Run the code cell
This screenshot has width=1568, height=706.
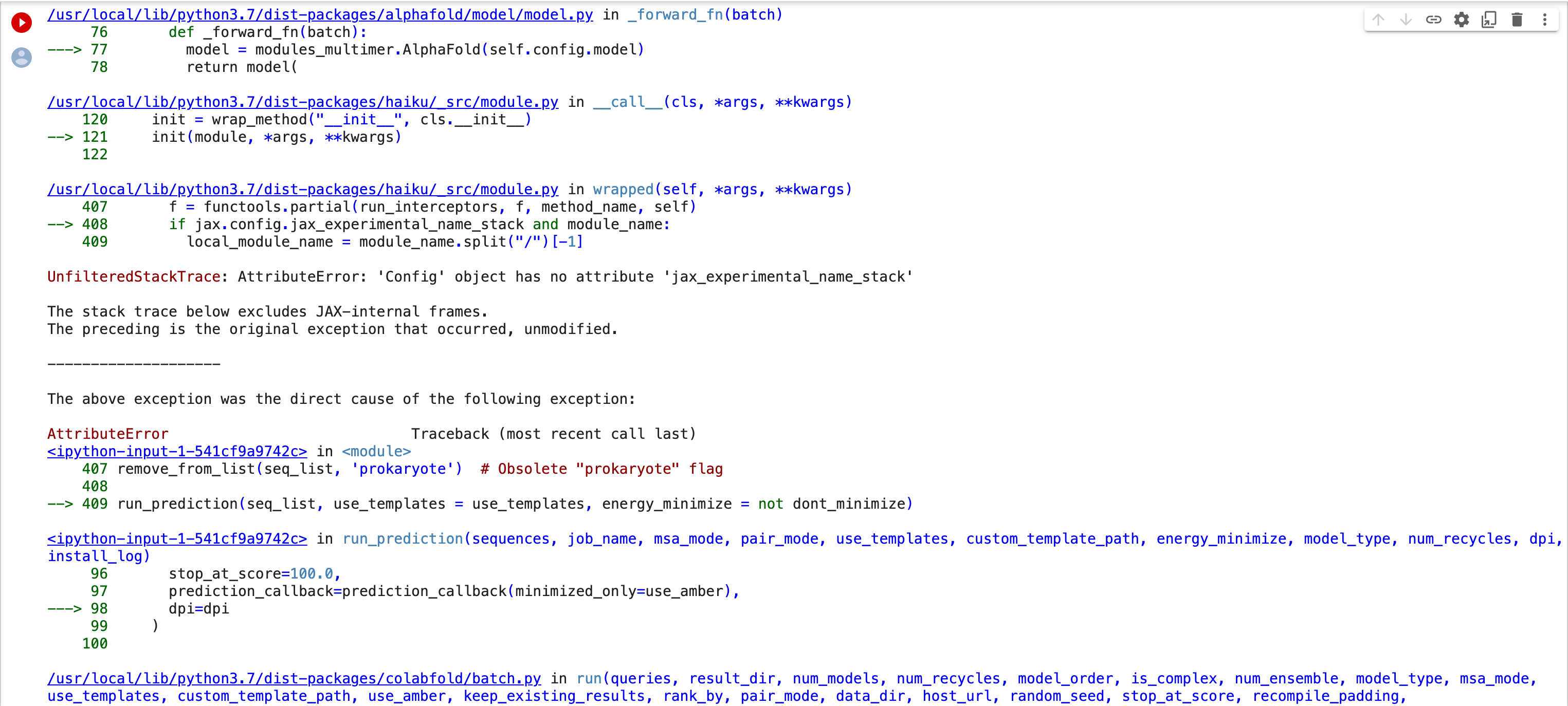pyautogui.click(x=21, y=23)
